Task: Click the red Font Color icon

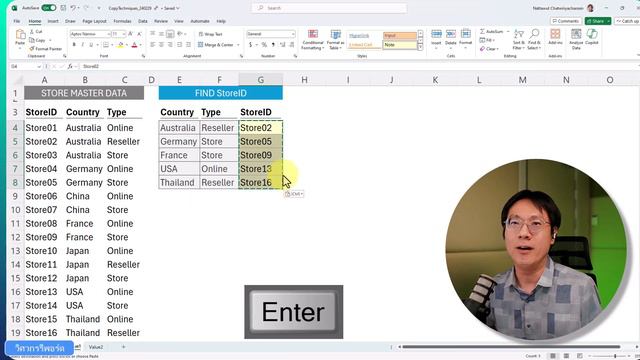Action: coord(134,45)
